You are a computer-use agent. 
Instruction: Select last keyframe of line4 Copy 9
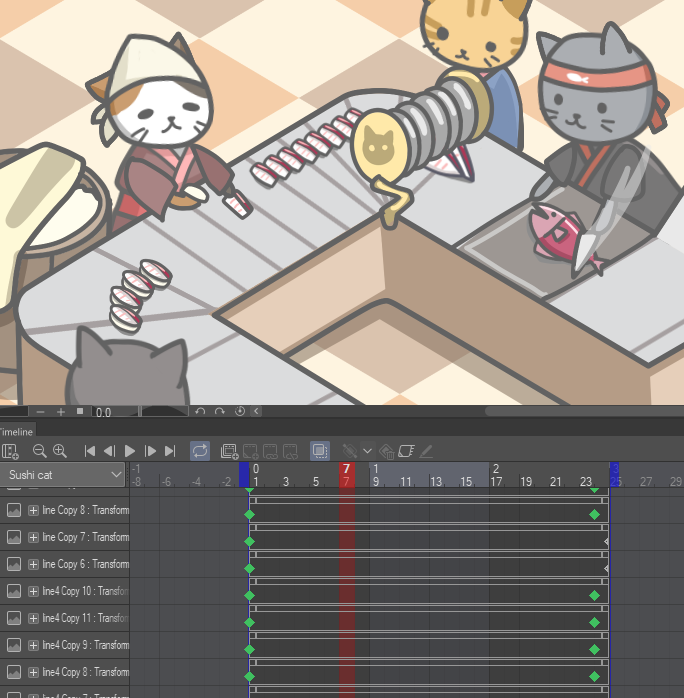pyautogui.click(x=594, y=649)
